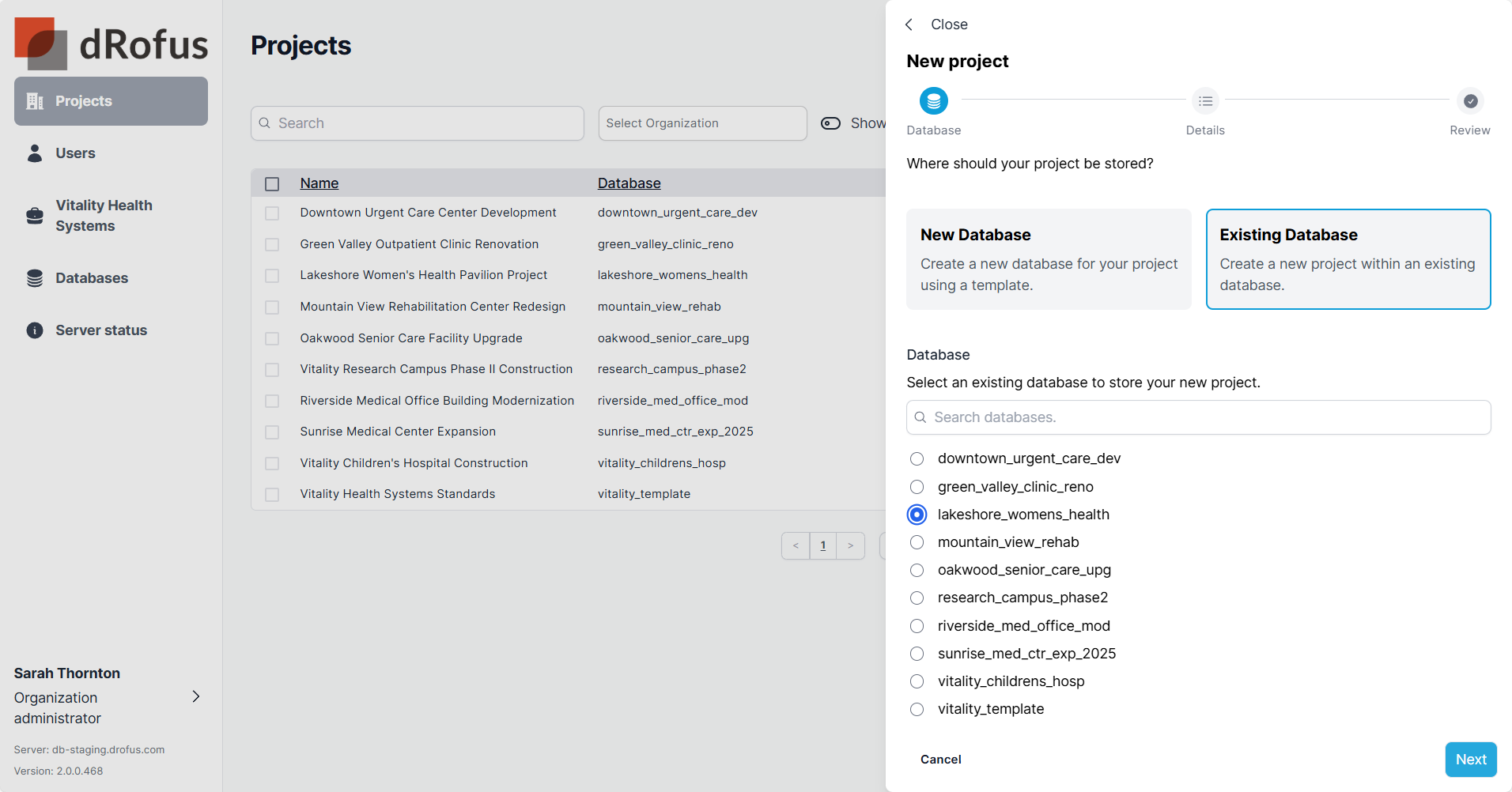The height and width of the screenshot is (792, 1512).
Task: Open the Select Organization dropdown
Action: tap(702, 123)
